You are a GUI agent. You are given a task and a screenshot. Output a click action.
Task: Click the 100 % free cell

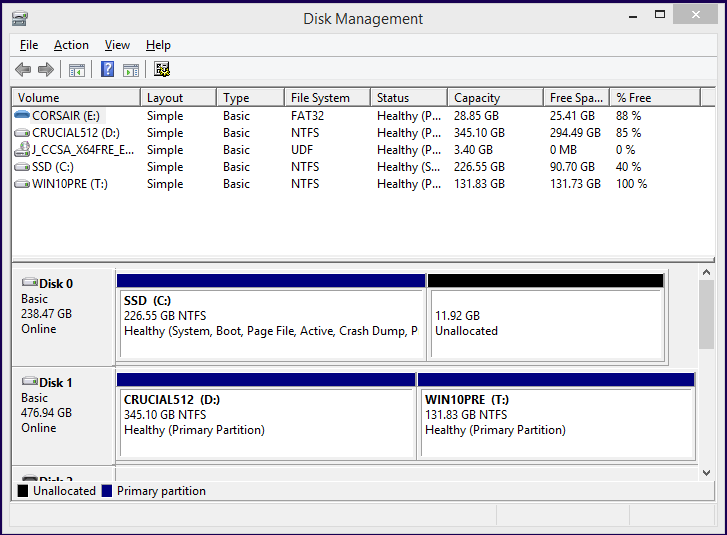click(631, 184)
